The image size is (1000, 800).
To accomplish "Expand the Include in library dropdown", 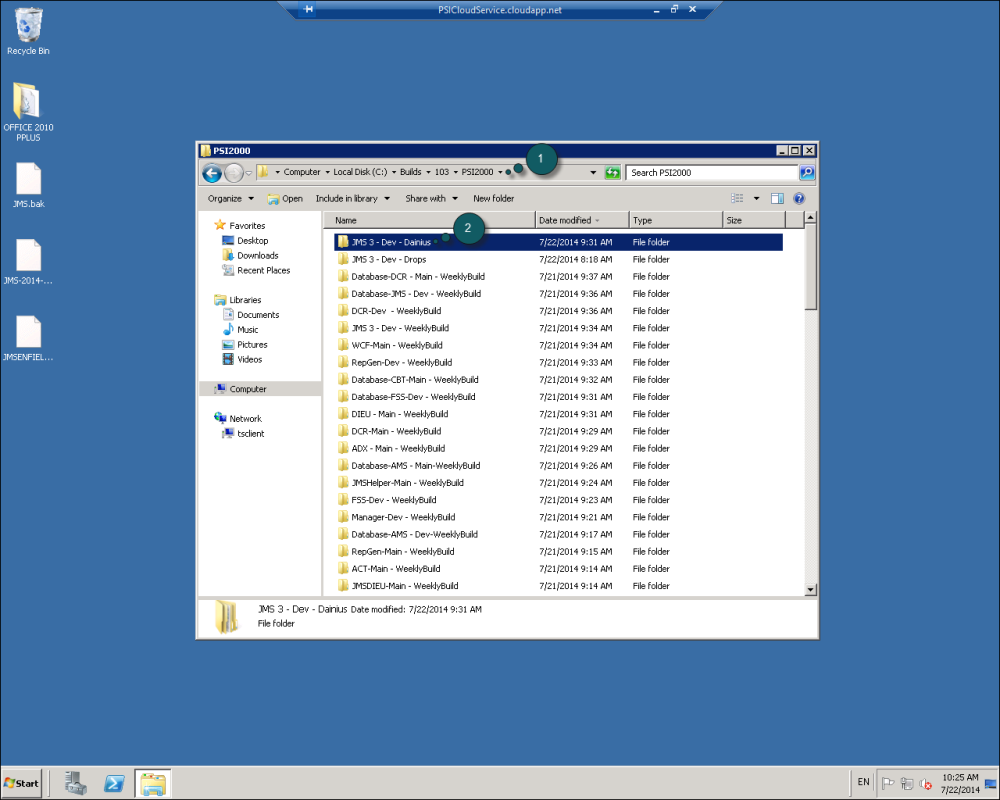I will point(353,198).
